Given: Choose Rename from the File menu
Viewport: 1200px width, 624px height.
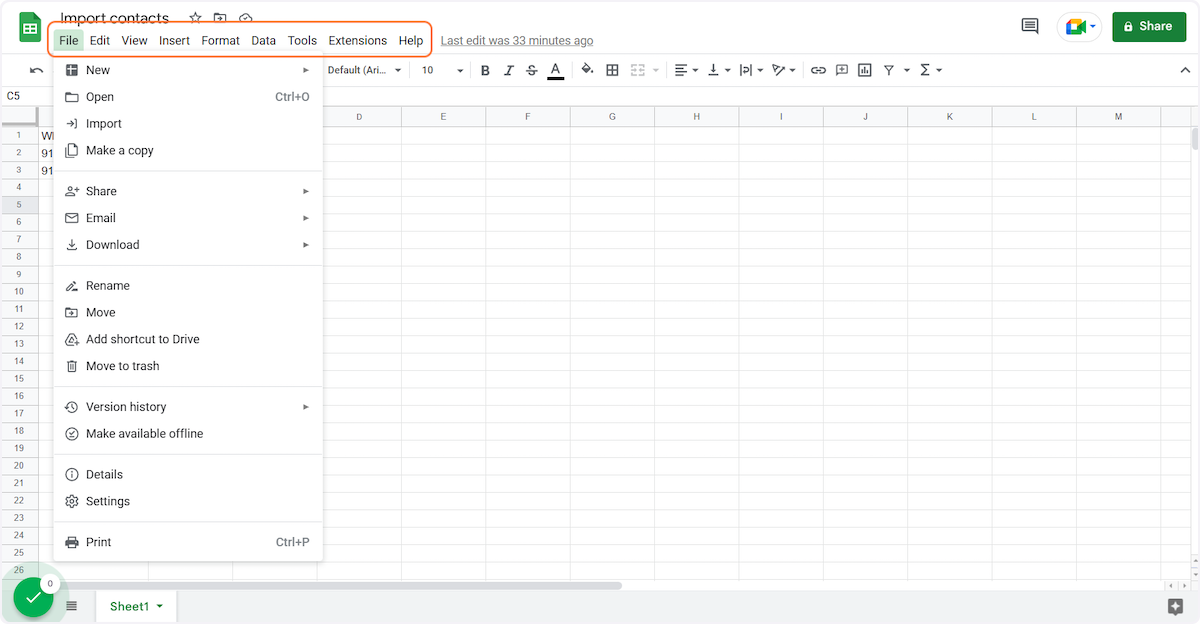Looking at the screenshot, I should pyautogui.click(x=188, y=286).
